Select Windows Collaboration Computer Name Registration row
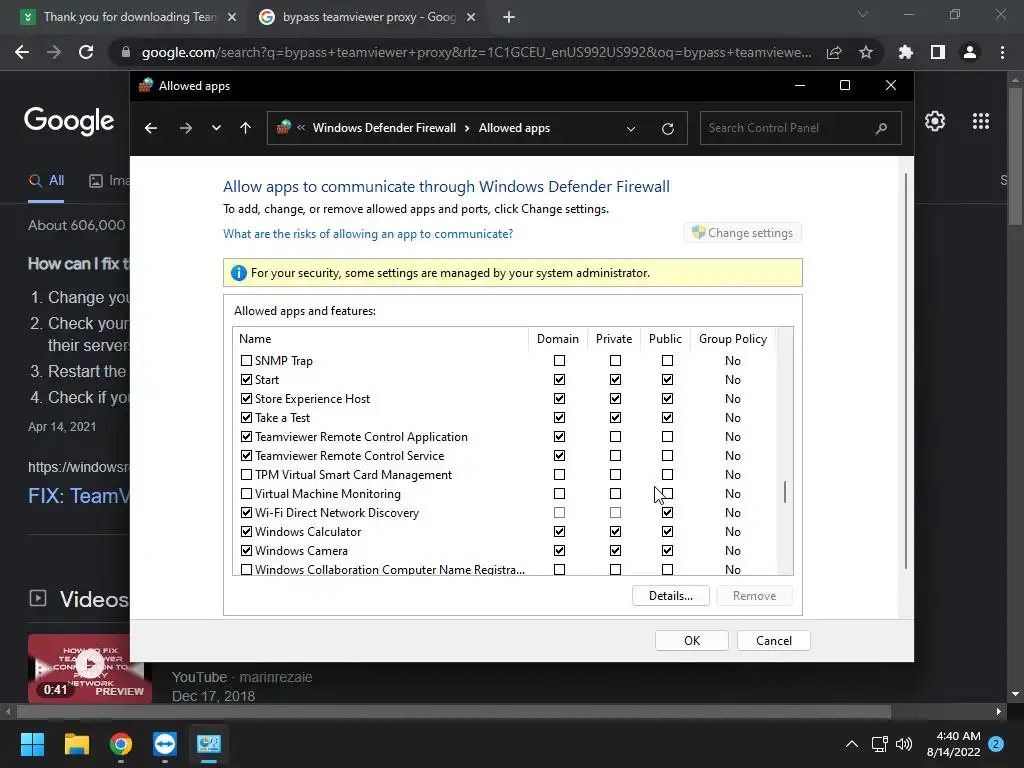 click(505, 569)
